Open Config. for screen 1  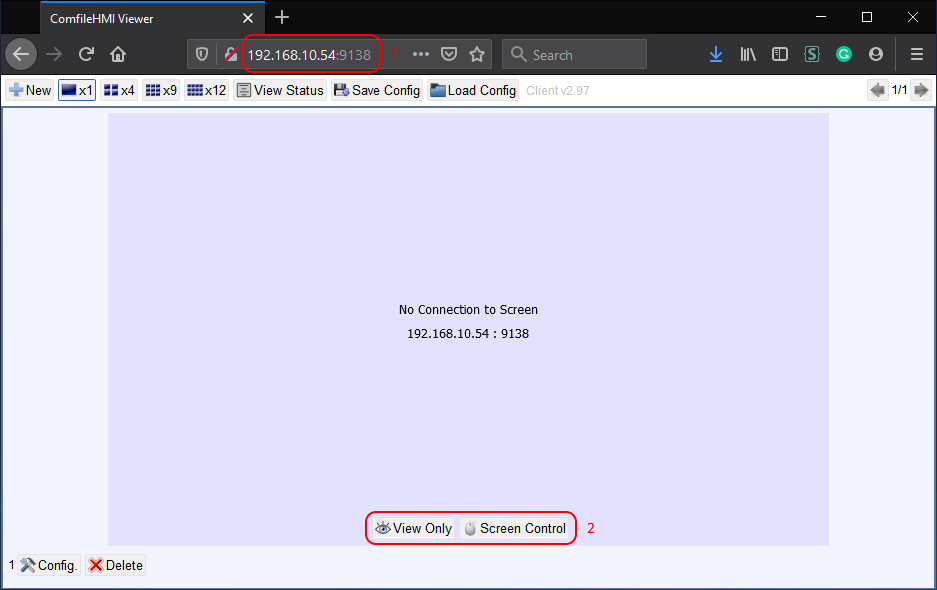[x=49, y=565]
